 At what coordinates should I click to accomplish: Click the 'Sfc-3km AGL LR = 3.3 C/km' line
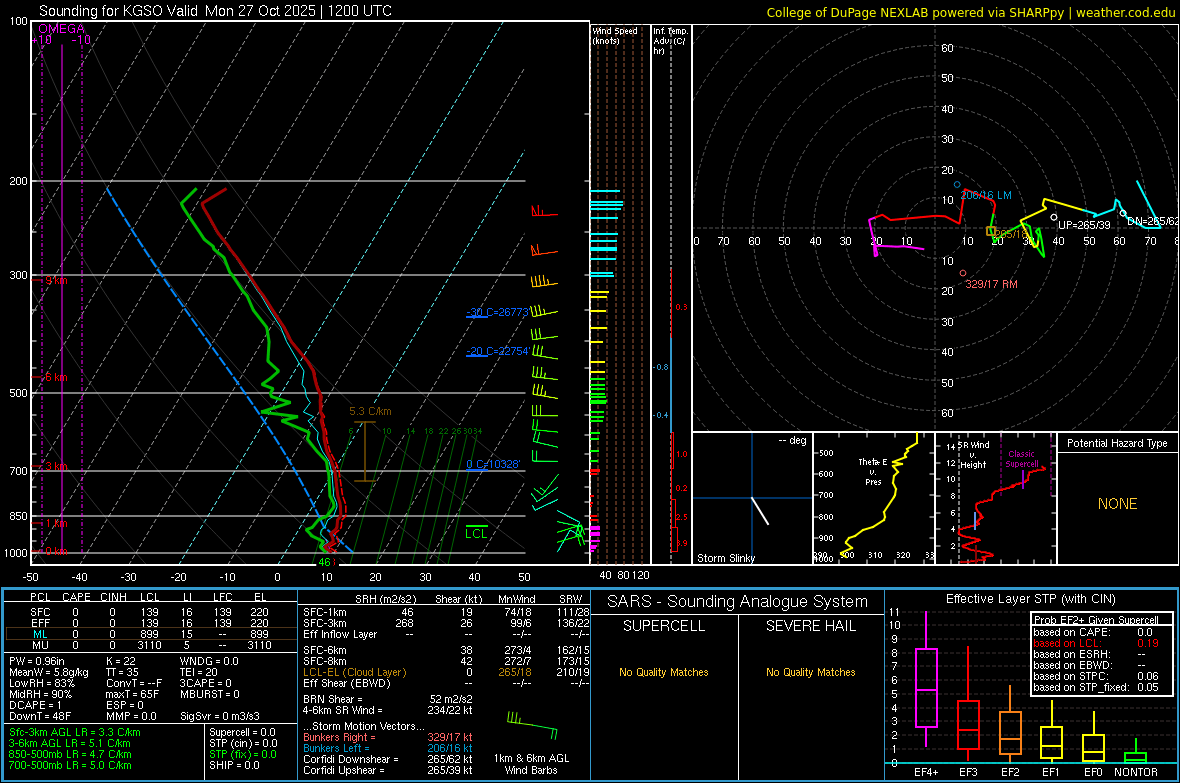[x=75, y=732]
